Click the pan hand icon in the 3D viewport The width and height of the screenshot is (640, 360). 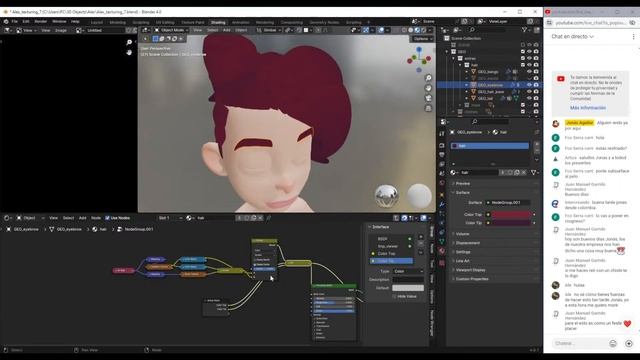[x=428, y=88]
